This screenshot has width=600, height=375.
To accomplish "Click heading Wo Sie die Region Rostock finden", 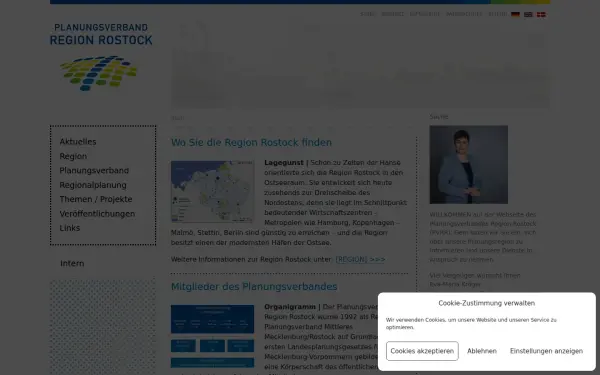I will (251, 142).
